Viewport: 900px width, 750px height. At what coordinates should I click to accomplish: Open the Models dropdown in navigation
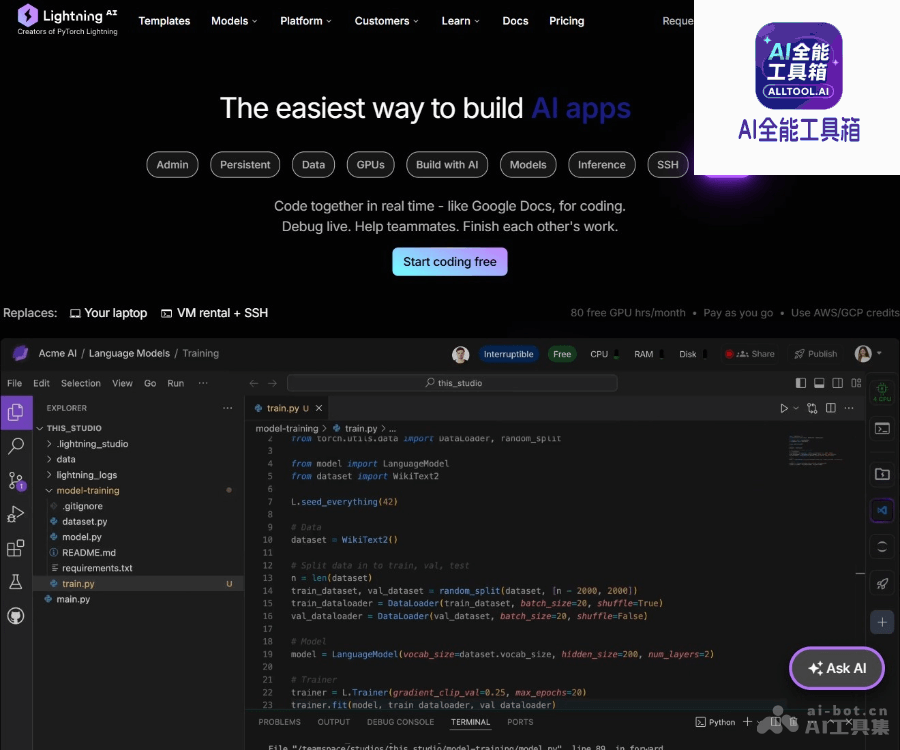tap(234, 21)
